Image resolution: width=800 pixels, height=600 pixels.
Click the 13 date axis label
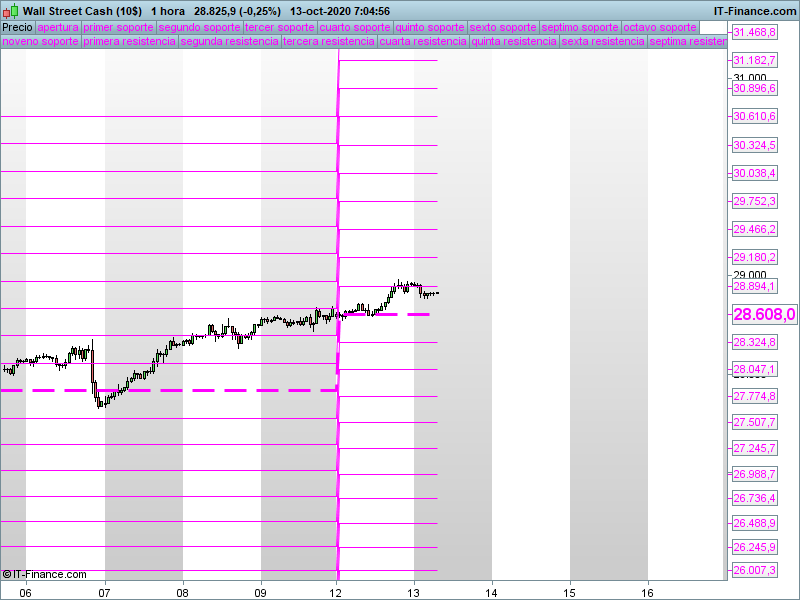click(413, 593)
